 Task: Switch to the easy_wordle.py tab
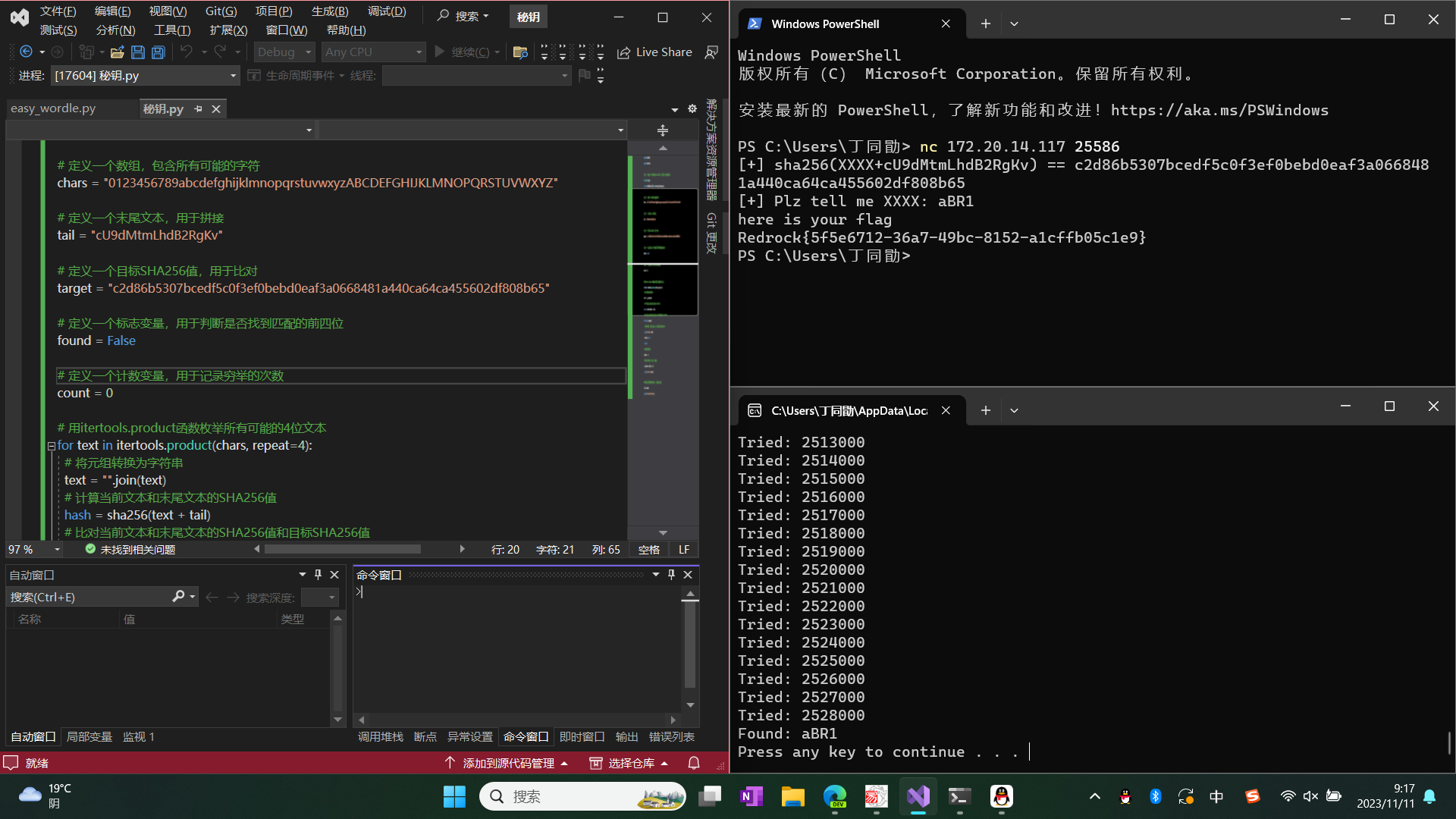pos(53,108)
